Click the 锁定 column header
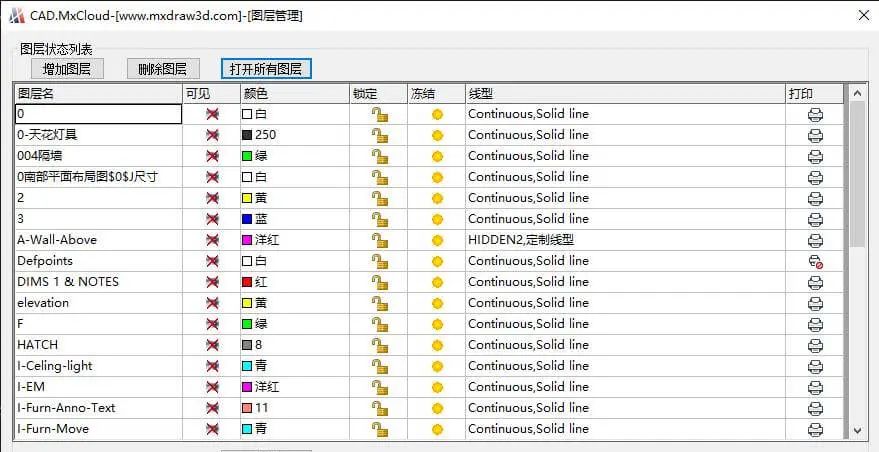Screen dimensions: 879x452 378,94
